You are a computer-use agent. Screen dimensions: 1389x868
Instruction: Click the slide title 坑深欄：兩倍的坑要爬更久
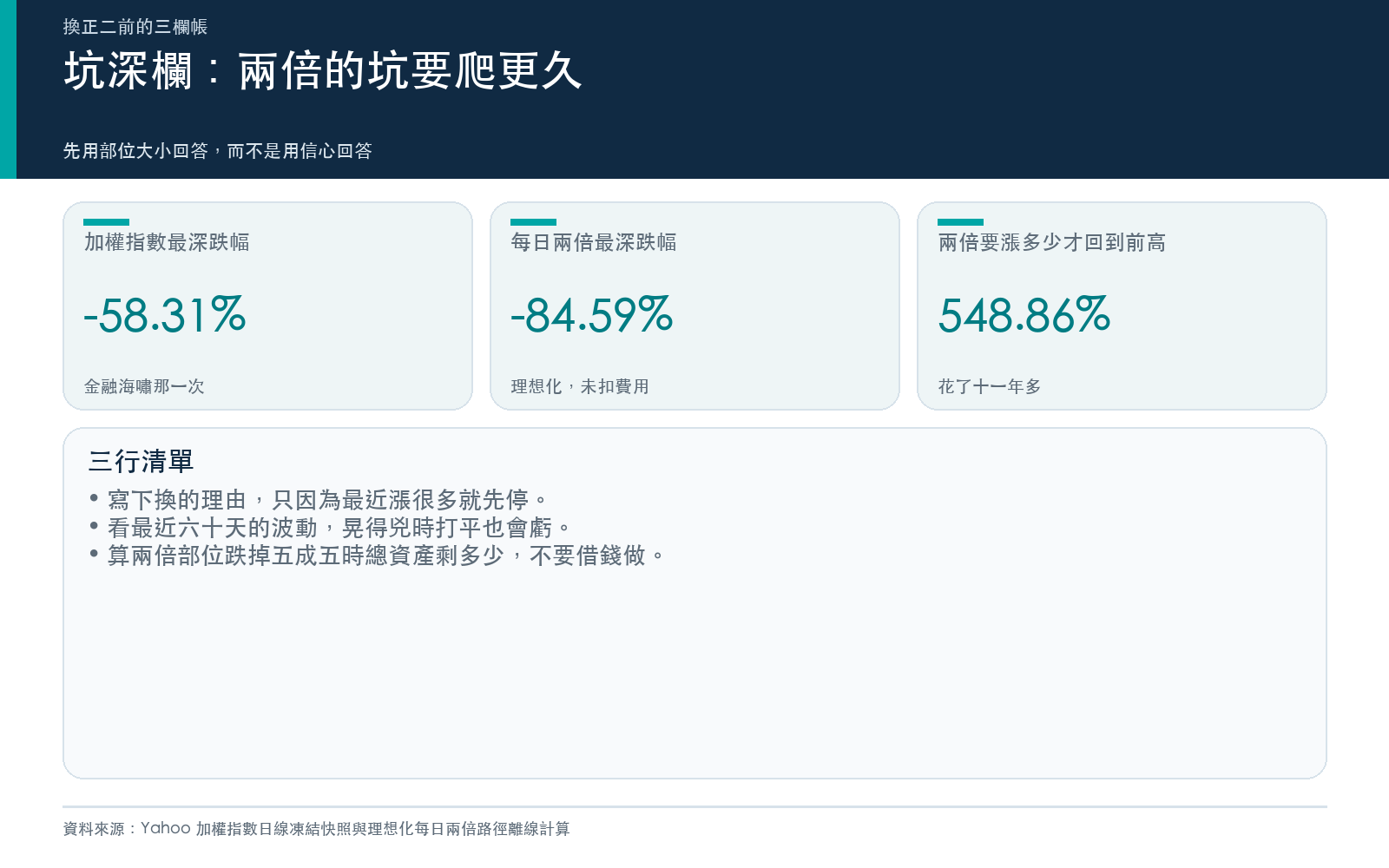[323, 70]
